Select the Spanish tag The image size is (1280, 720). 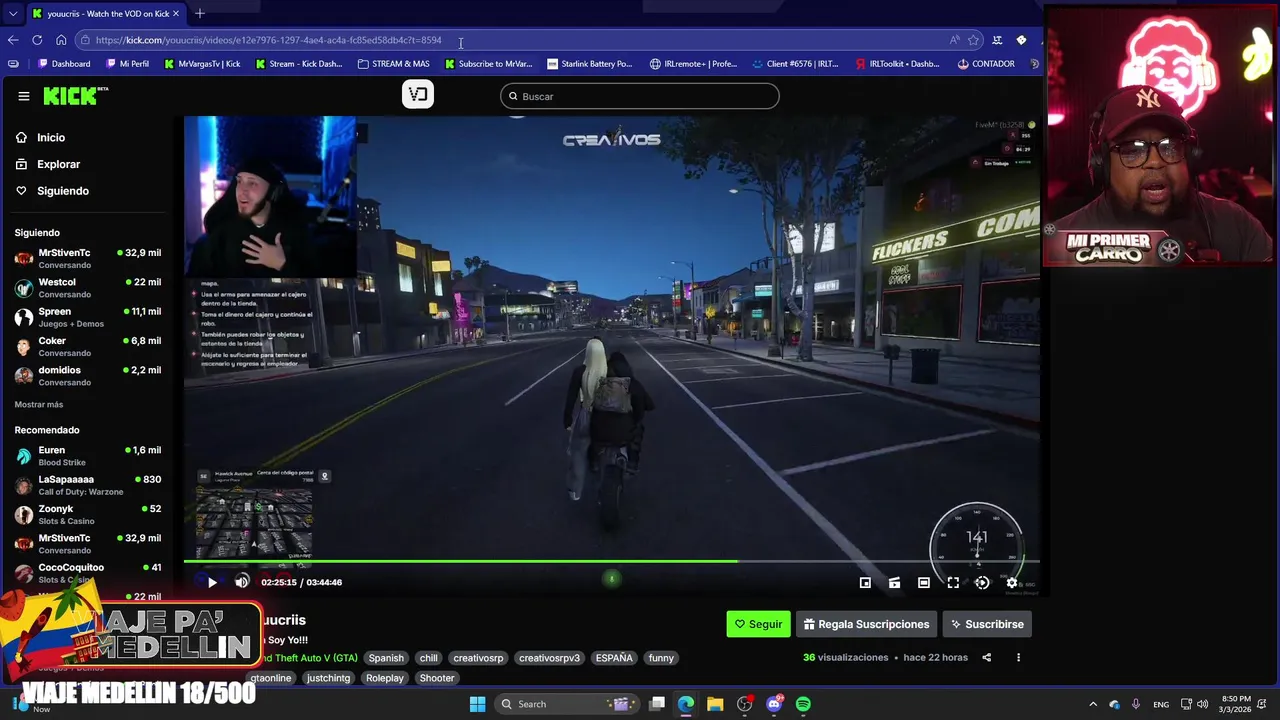[386, 658]
